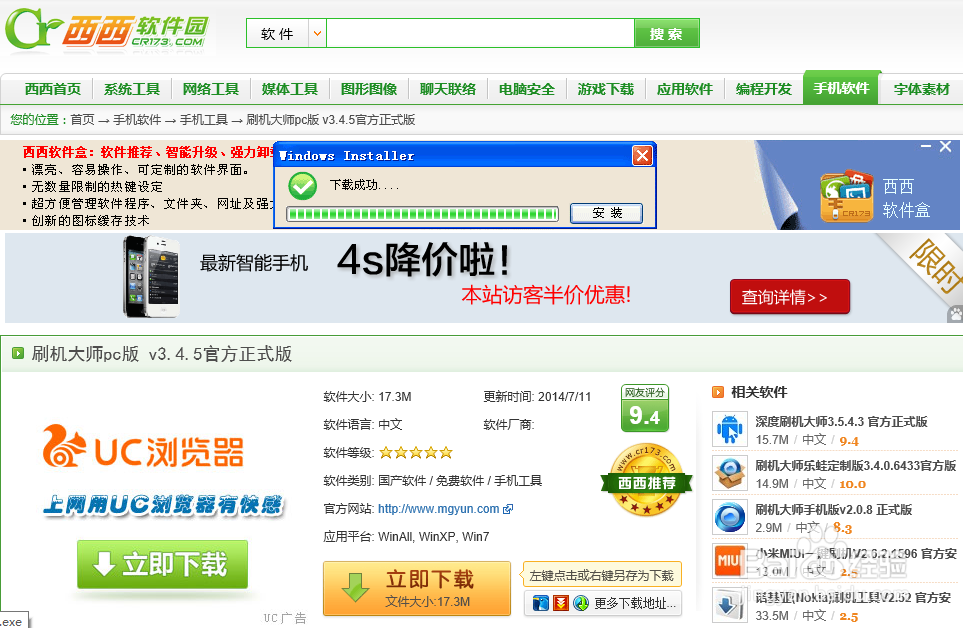Click the 更新时间: 2014/7/11 text
Image resolution: width=963 pixels, height=628 pixels.
pos(537,397)
